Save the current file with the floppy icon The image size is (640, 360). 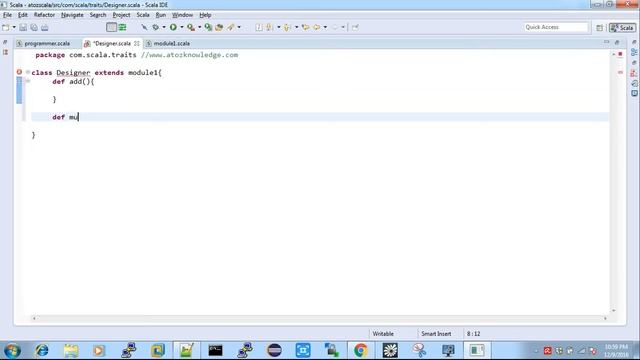pos(23,27)
